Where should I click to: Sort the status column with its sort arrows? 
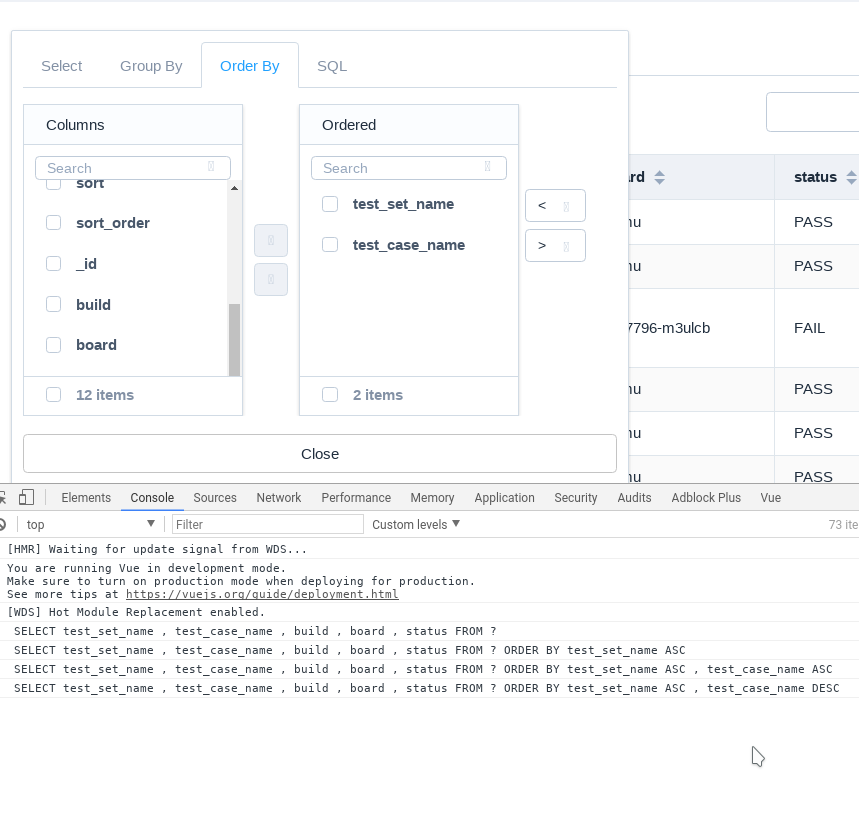click(852, 176)
